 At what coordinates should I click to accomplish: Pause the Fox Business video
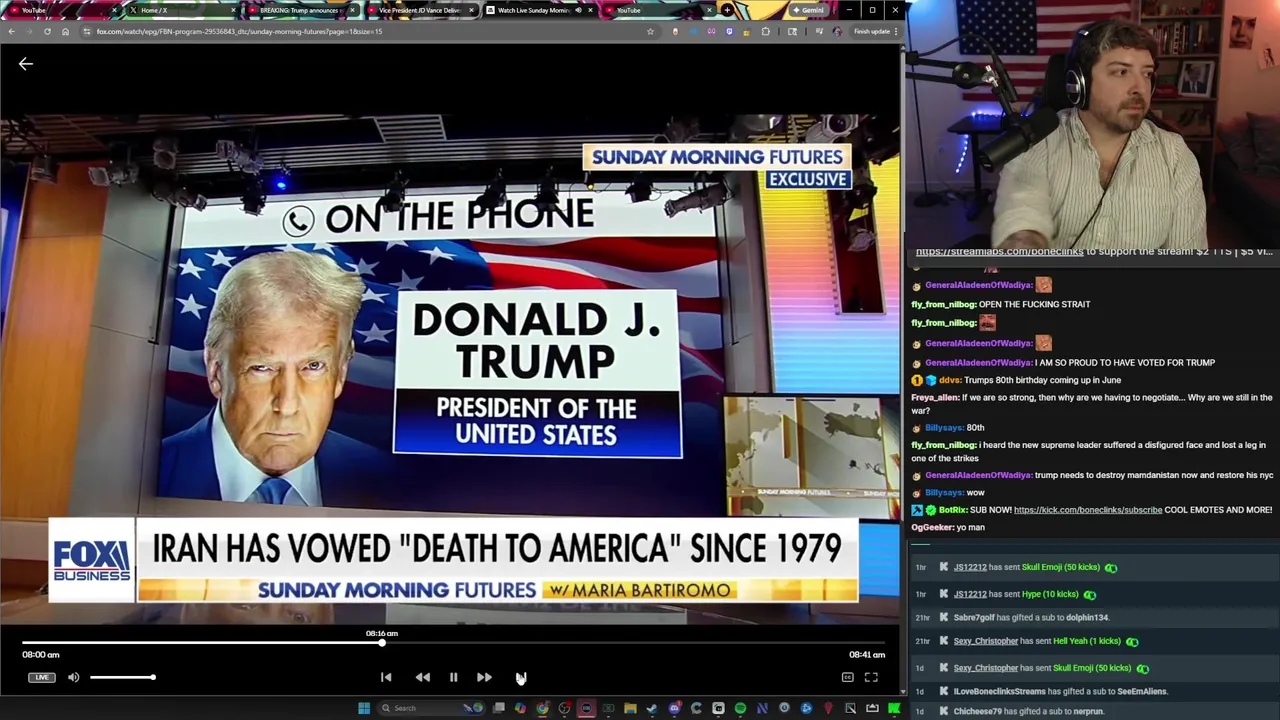point(453,677)
